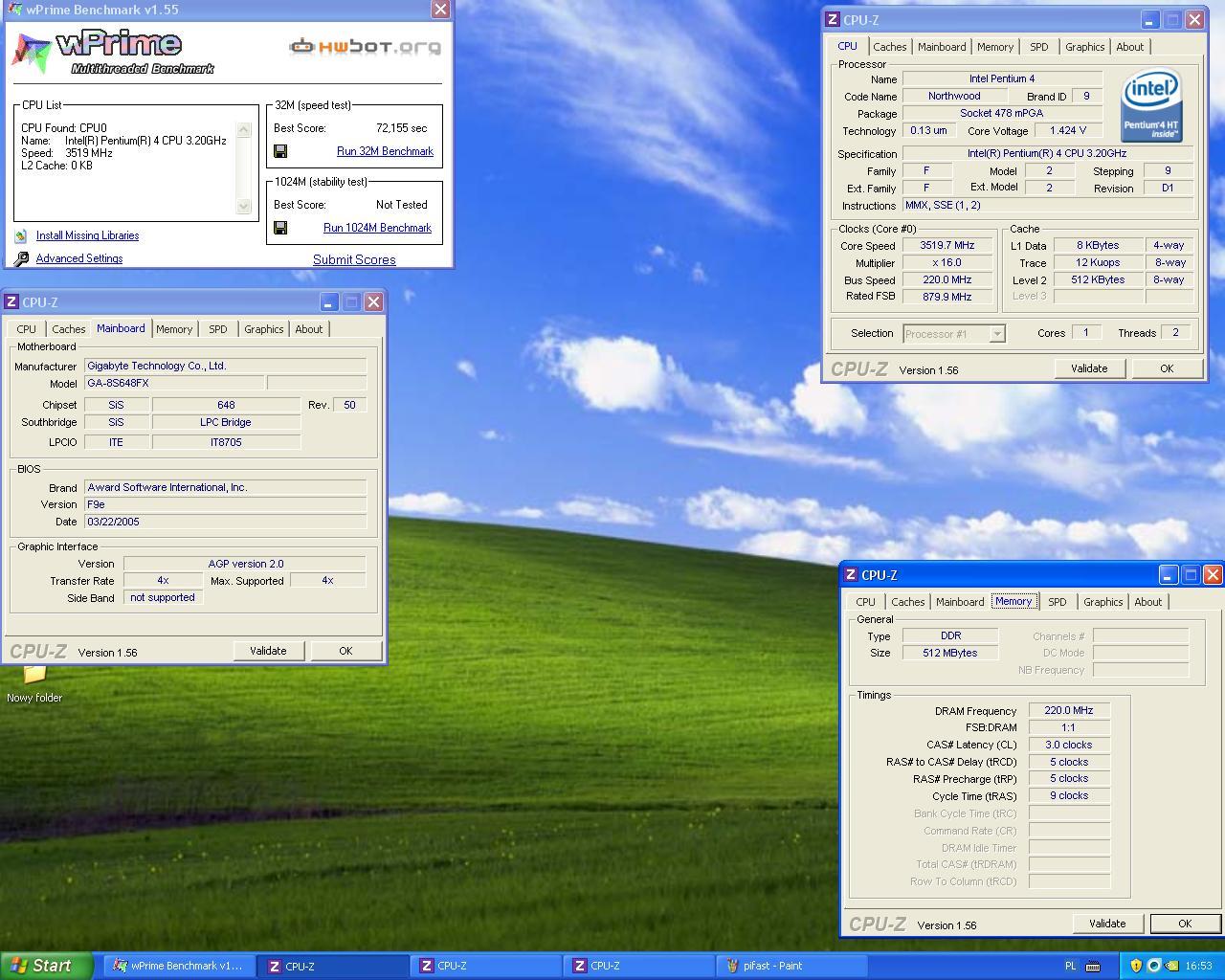Click the Intel Pentium 4 HT badge

pyautogui.click(x=1151, y=105)
